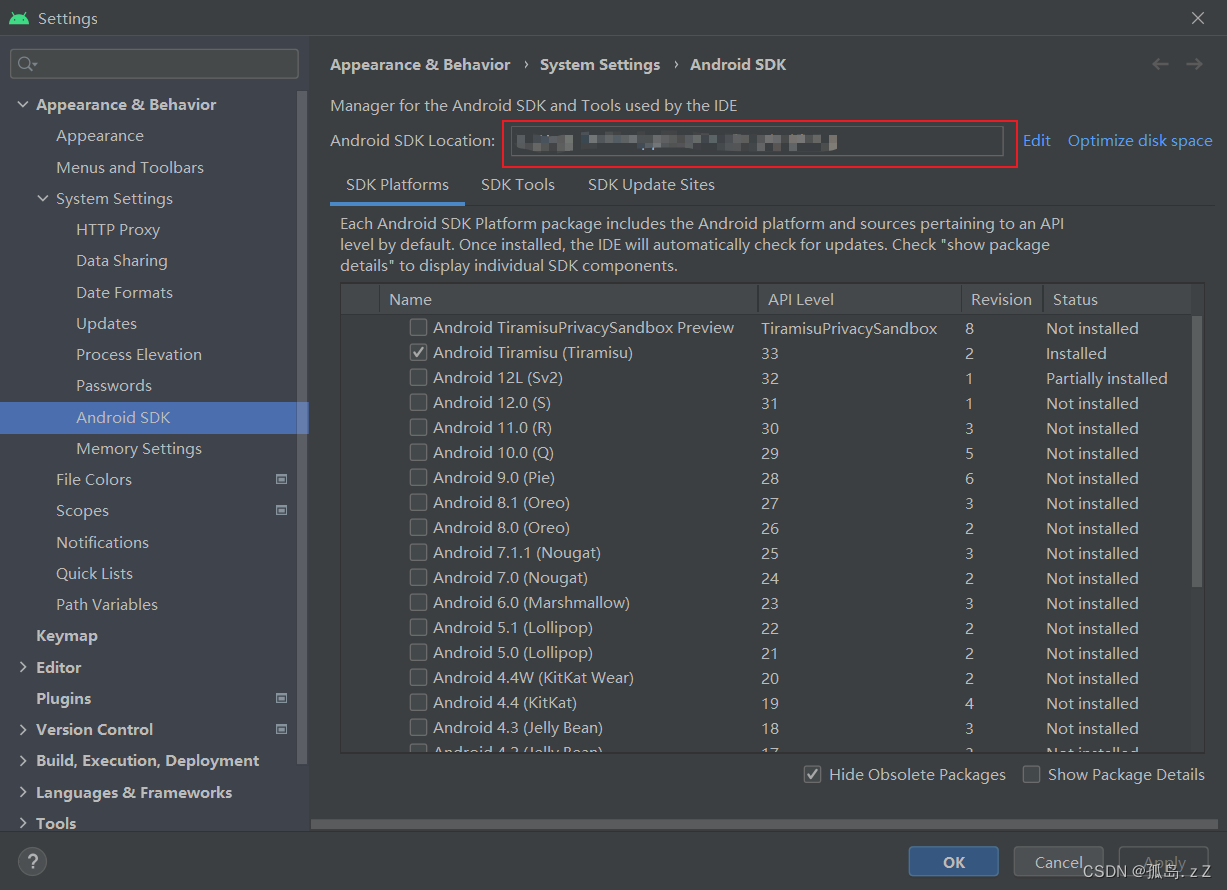The width and height of the screenshot is (1227, 890).
Task: Click the project-level icon beside File Colors
Action: (x=281, y=480)
